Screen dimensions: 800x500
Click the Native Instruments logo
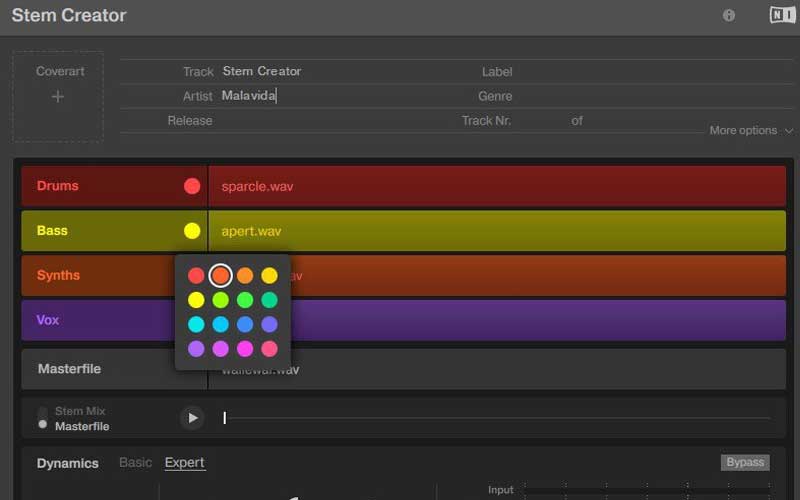tap(782, 15)
